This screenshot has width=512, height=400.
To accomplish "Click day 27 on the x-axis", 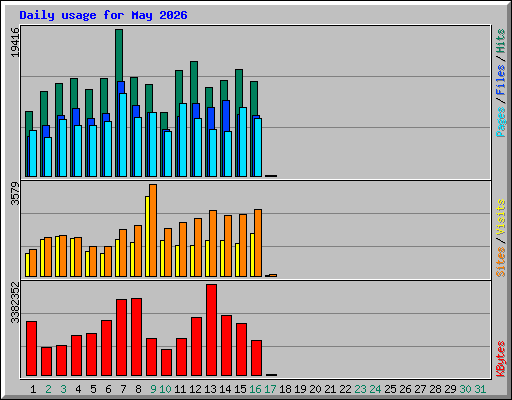I will point(420,389).
